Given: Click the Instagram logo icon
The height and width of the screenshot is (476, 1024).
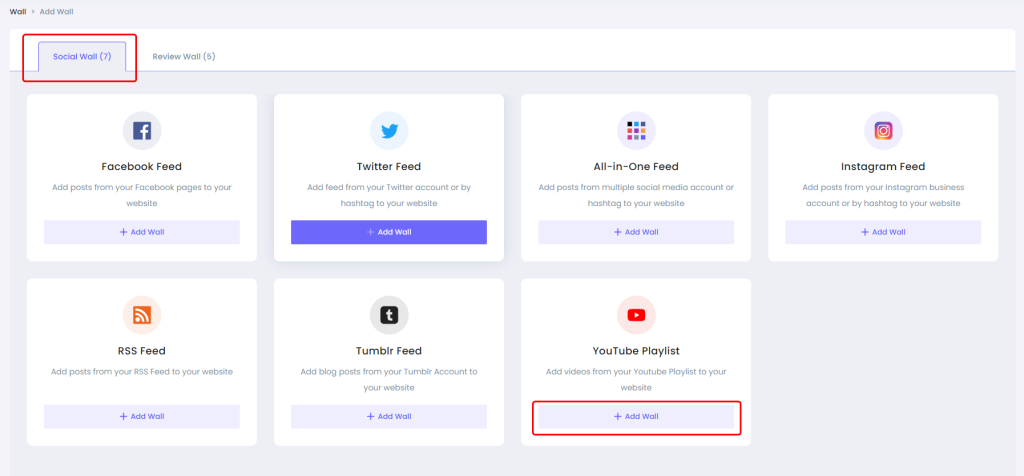Looking at the screenshot, I should pos(883,131).
